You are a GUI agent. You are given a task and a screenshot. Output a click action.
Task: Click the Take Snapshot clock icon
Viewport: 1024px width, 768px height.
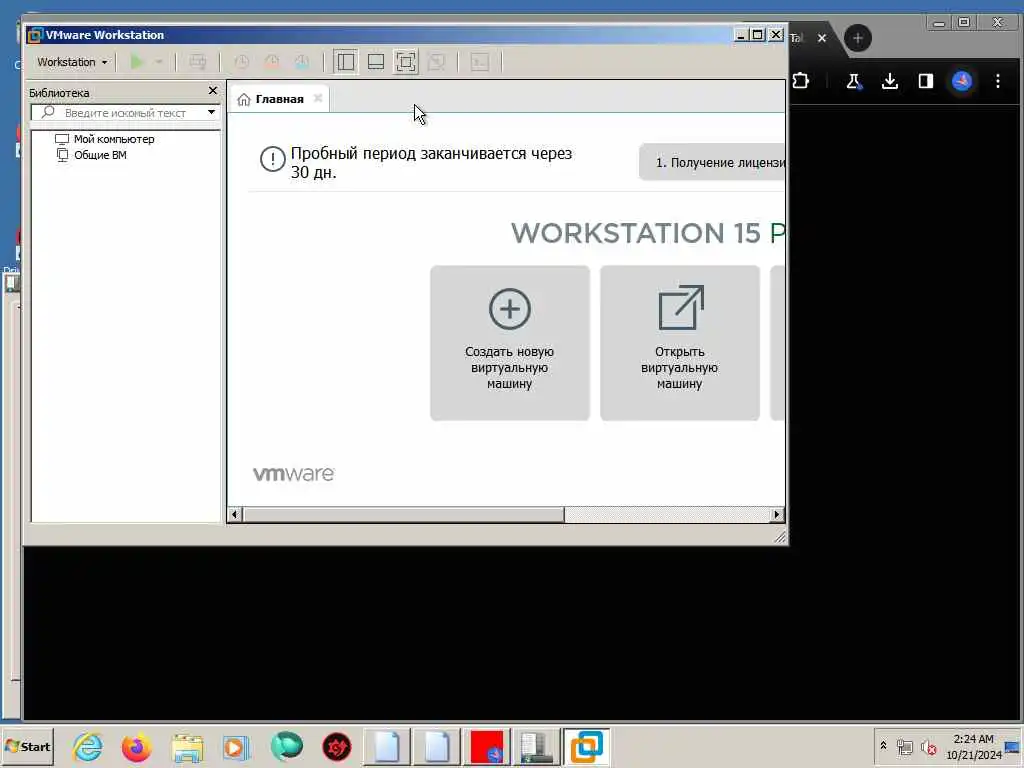[242, 62]
